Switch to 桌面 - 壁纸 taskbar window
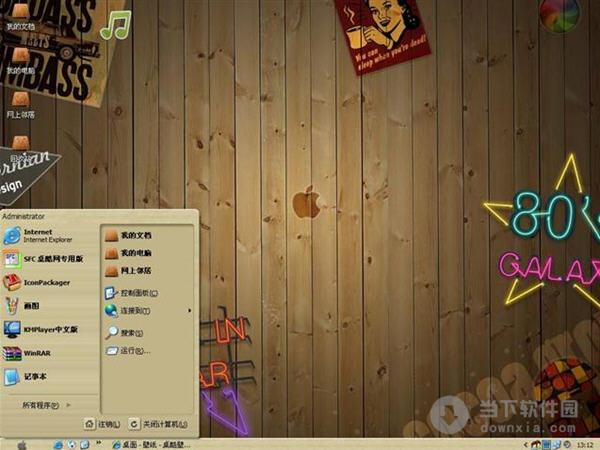The width and height of the screenshot is (600, 450). coord(151,445)
